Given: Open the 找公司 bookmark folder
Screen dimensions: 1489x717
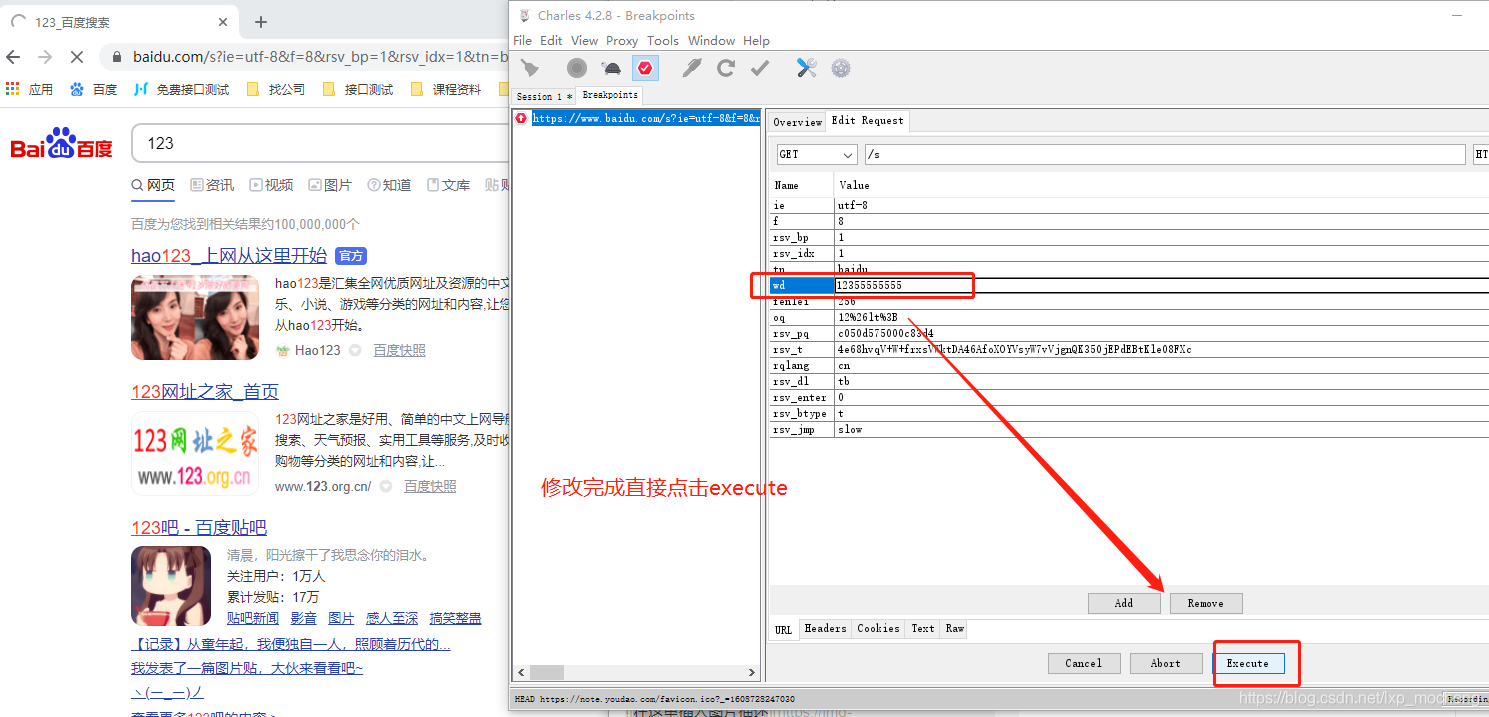Looking at the screenshot, I should click(x=275, y=89).
